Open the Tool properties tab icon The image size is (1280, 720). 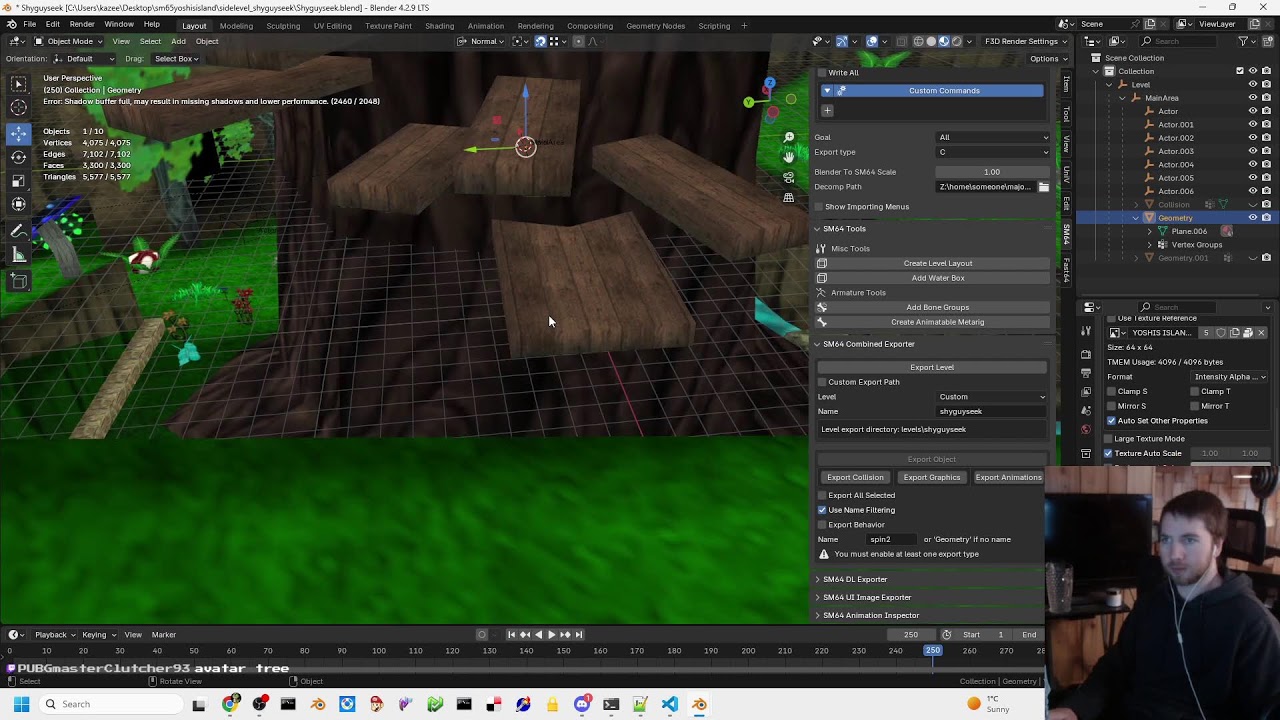click(x=1087, y=331)
